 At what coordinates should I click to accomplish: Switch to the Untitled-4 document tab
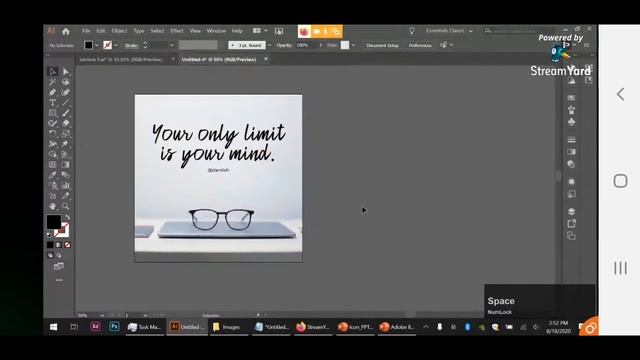pos(219,60)
